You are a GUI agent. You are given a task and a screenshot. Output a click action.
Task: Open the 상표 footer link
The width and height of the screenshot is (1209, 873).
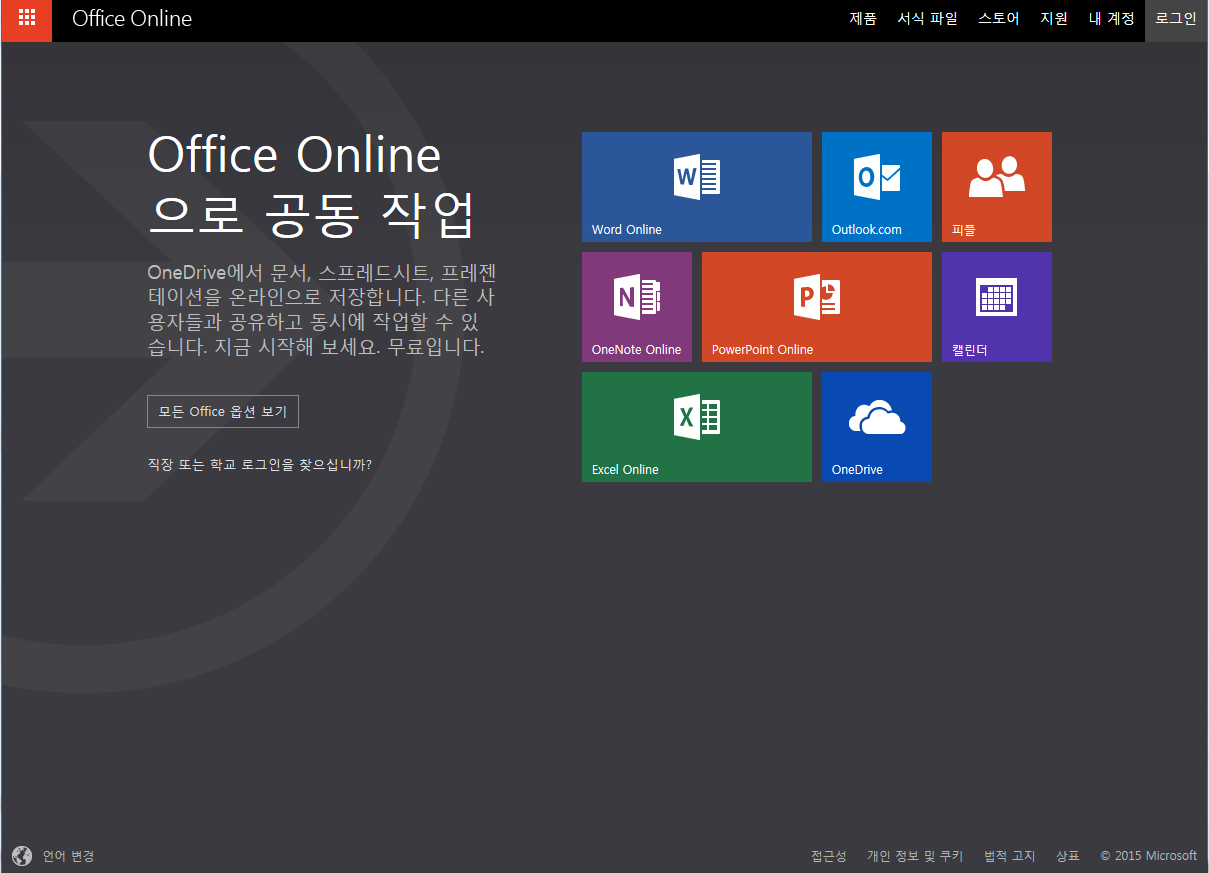tap(1068, 856)
